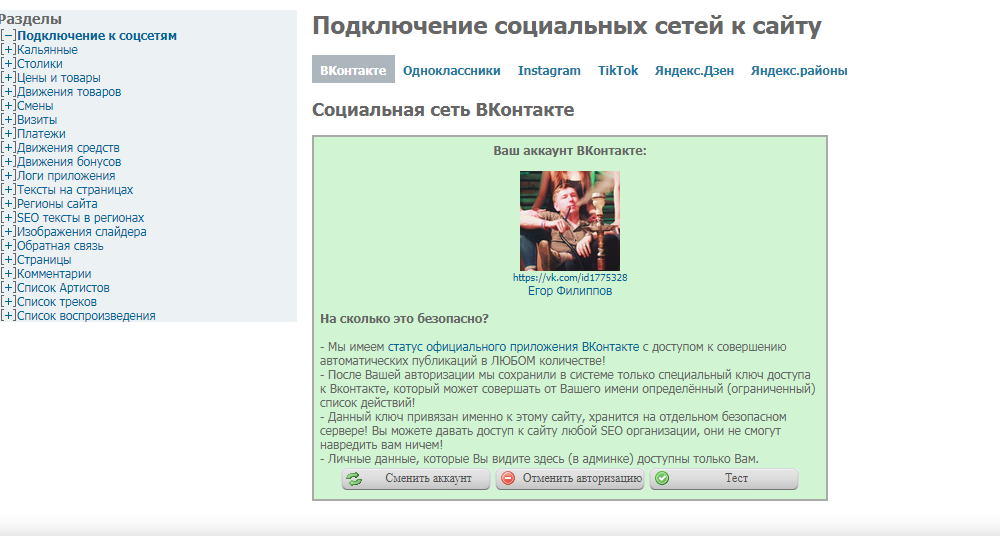Click the Тест button label
This screenshot has height=536, width=1000.
[736, 479]
